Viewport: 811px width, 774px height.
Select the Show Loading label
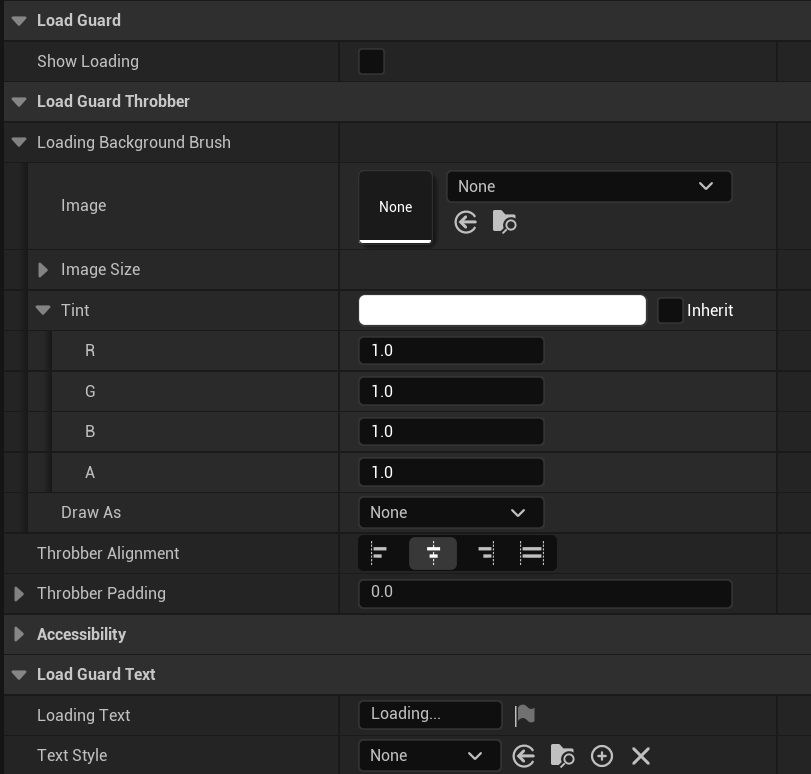[x=88, y=62]
